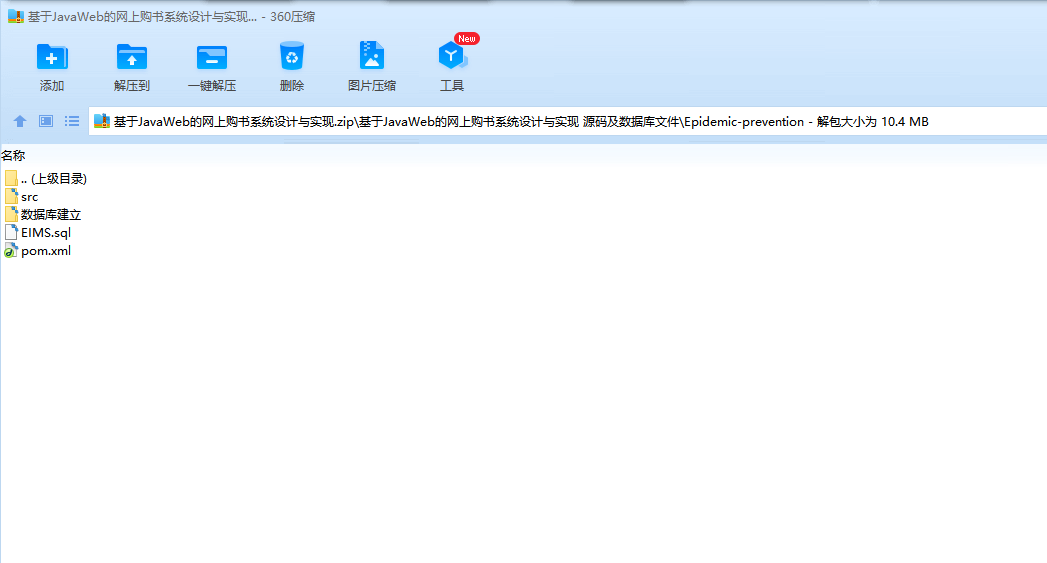The height and width of the screenshot is (563, 1047).
Task: Click the archive icon in the address bar
Action: pos(101,121)
